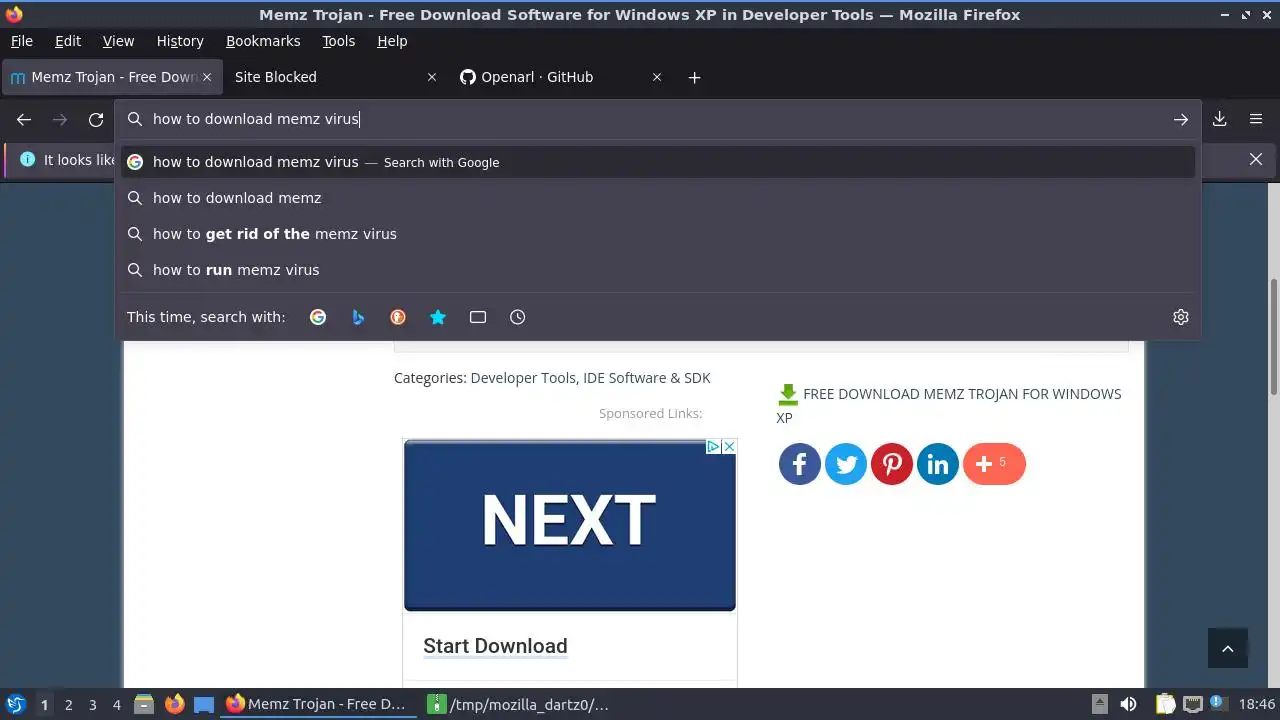
Task: Open the system start menu icon in taskbar
Action: 15,704
